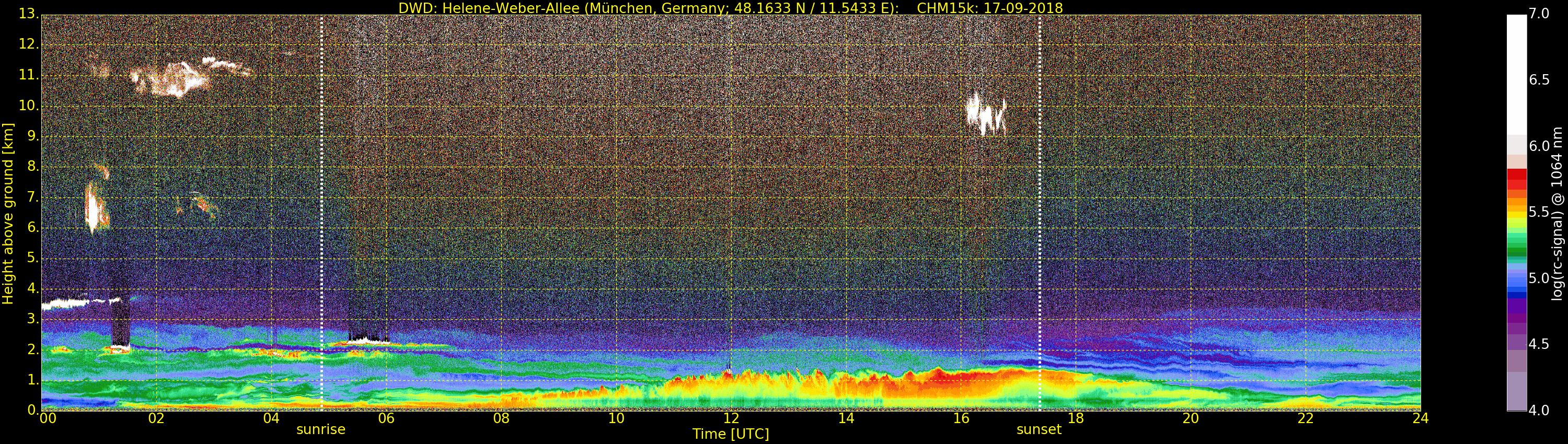Select the sunset label below the time axis
Image resolution: width=1568 pixels, height=444 pixels.
[x=1039, y=430]
